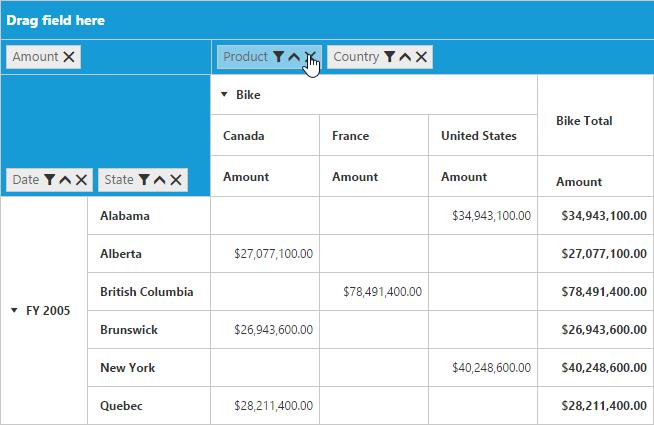This screenshot has height=425, width=654.
Task: Sort the State field using its arrow icon
Action: tap(159, 180)
